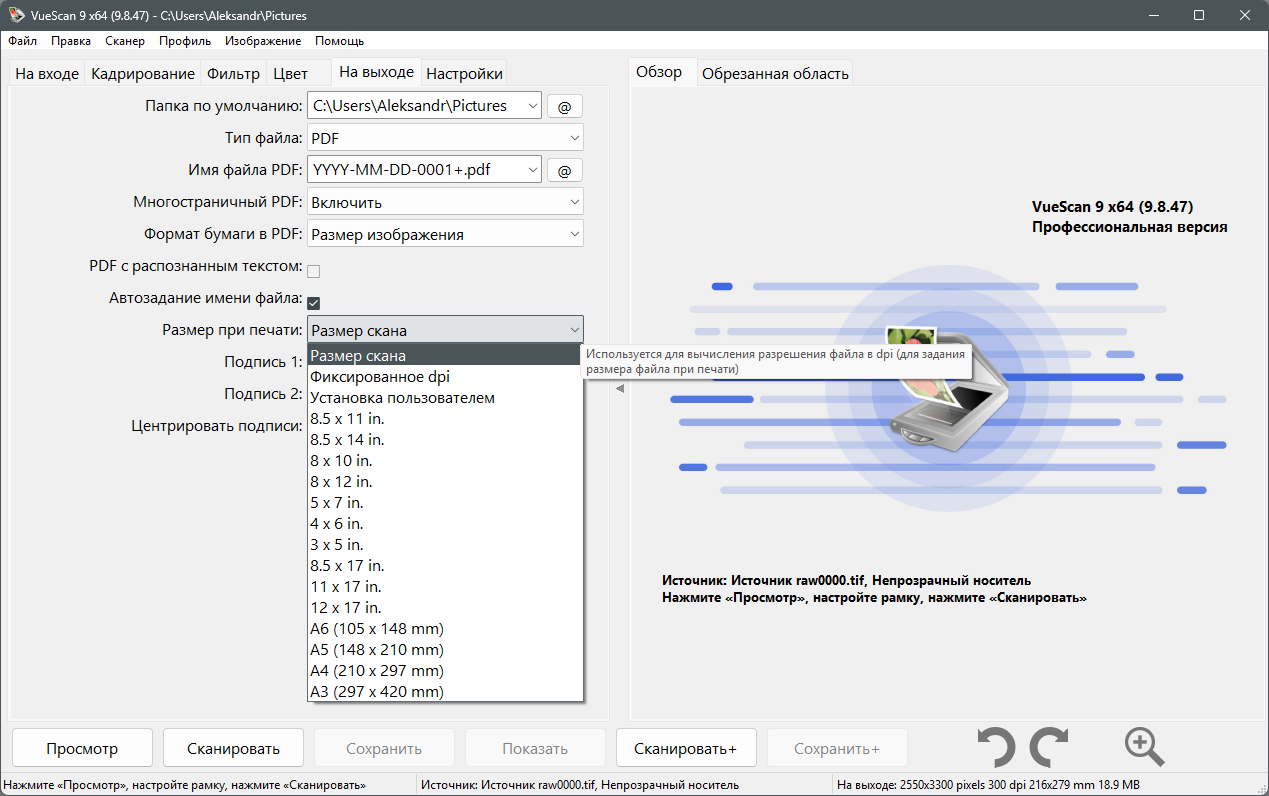Click the Сканировать+ button
Image resolution: width=1269 pixels, height=796 pixels.
tap(685, 748)
